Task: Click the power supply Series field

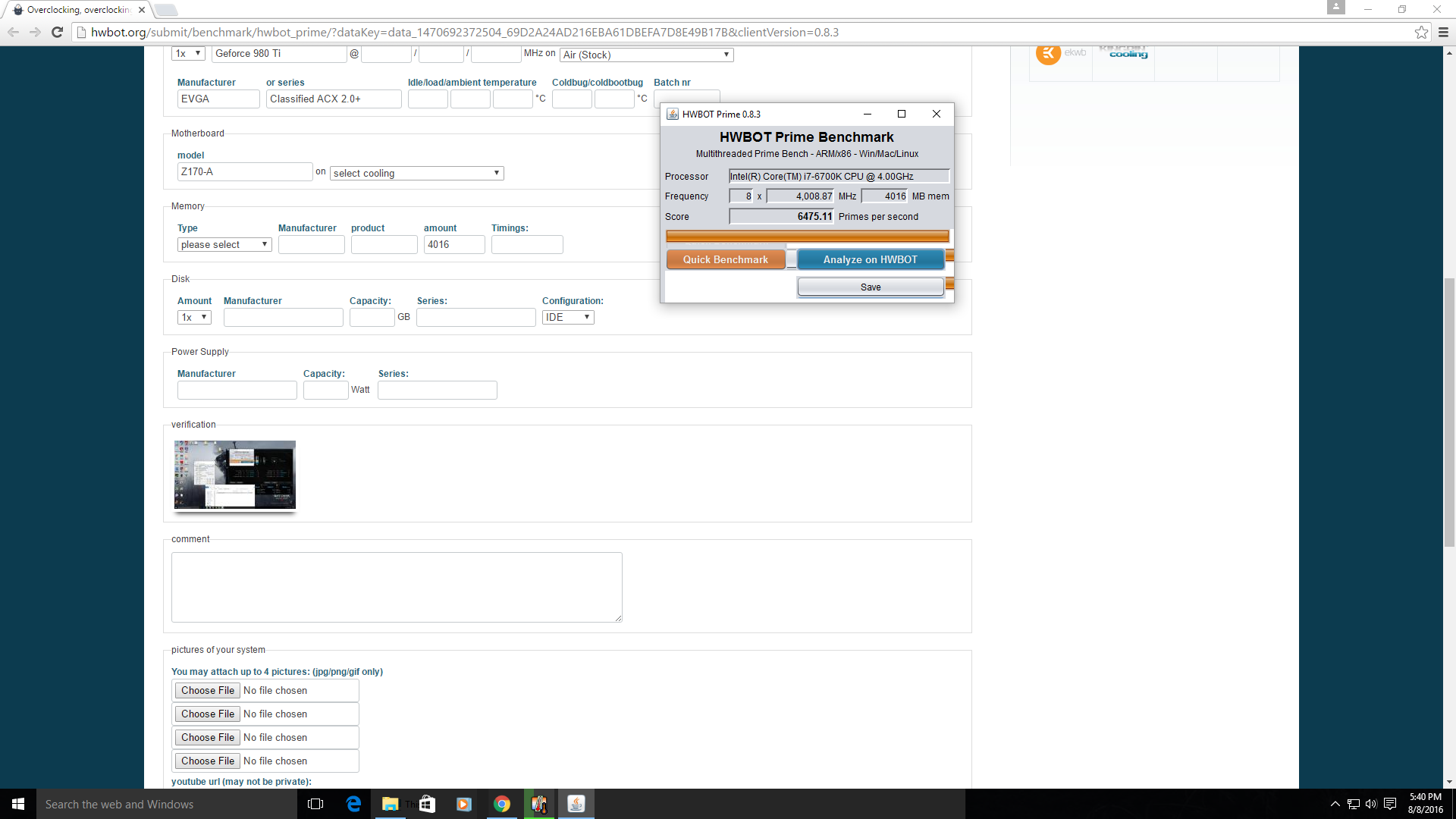Action: click(x=438, y=390)
